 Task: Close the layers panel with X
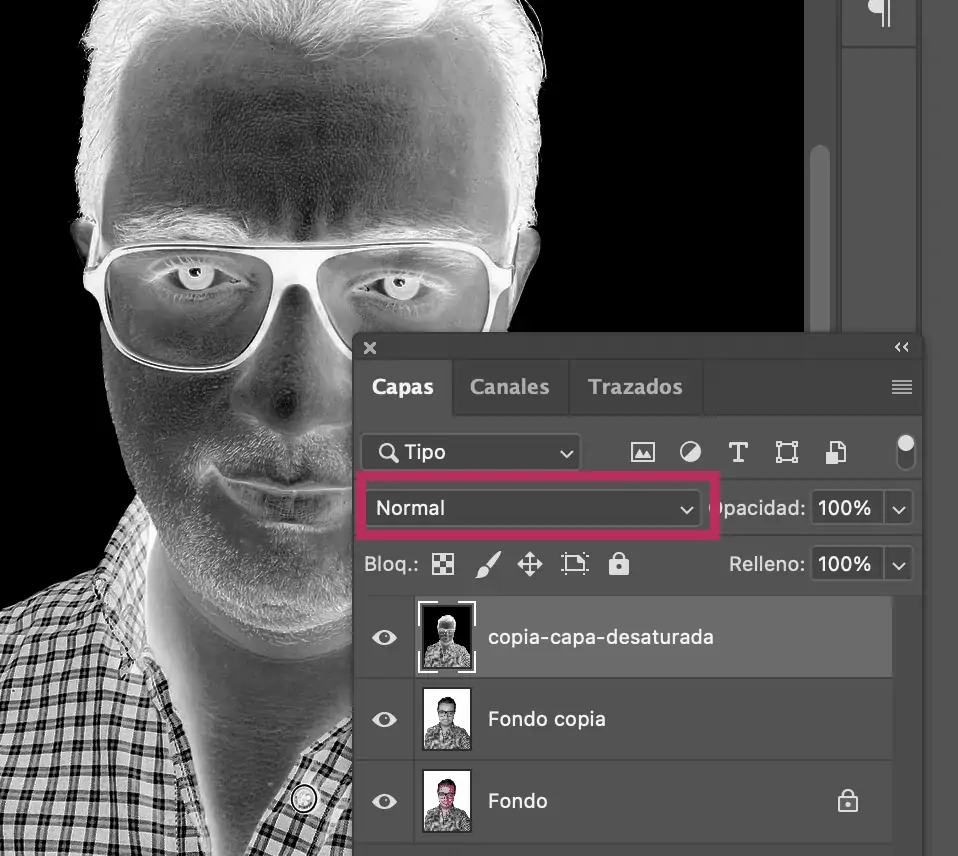point(370,348)
